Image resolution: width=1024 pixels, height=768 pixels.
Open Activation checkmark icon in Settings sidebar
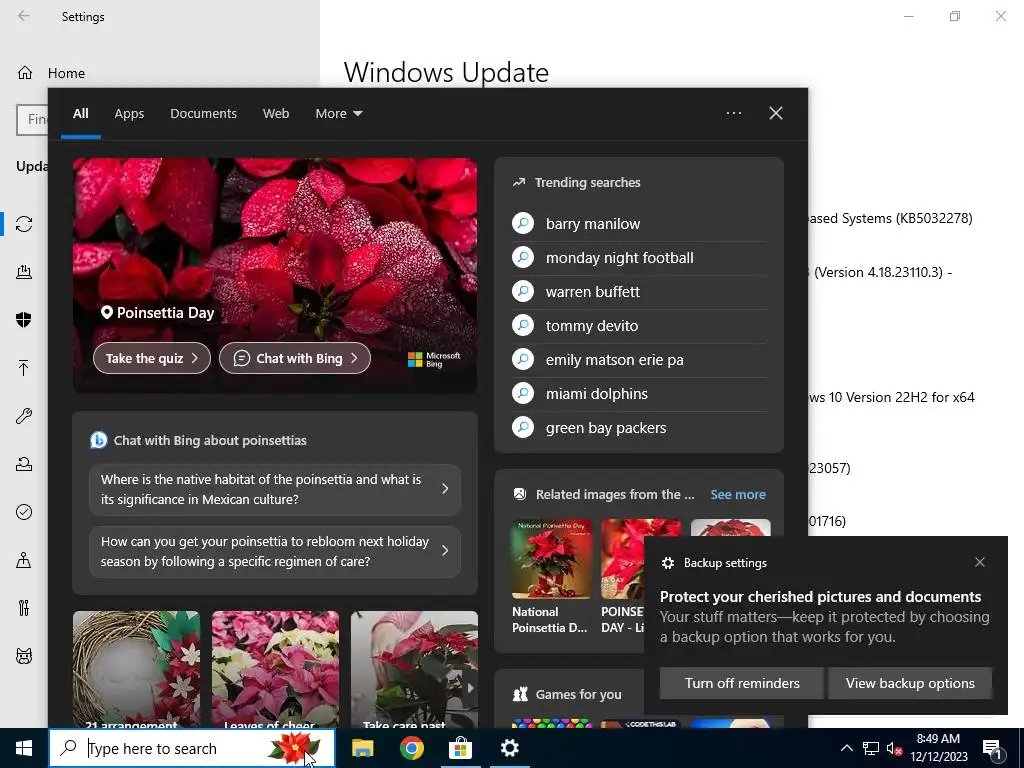24,512
